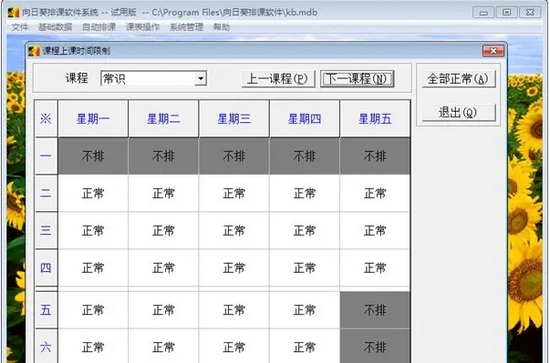550x363 pixels.
Task: Click 正常 cell for 星期三 period 五
Action: tap(234, 310)
